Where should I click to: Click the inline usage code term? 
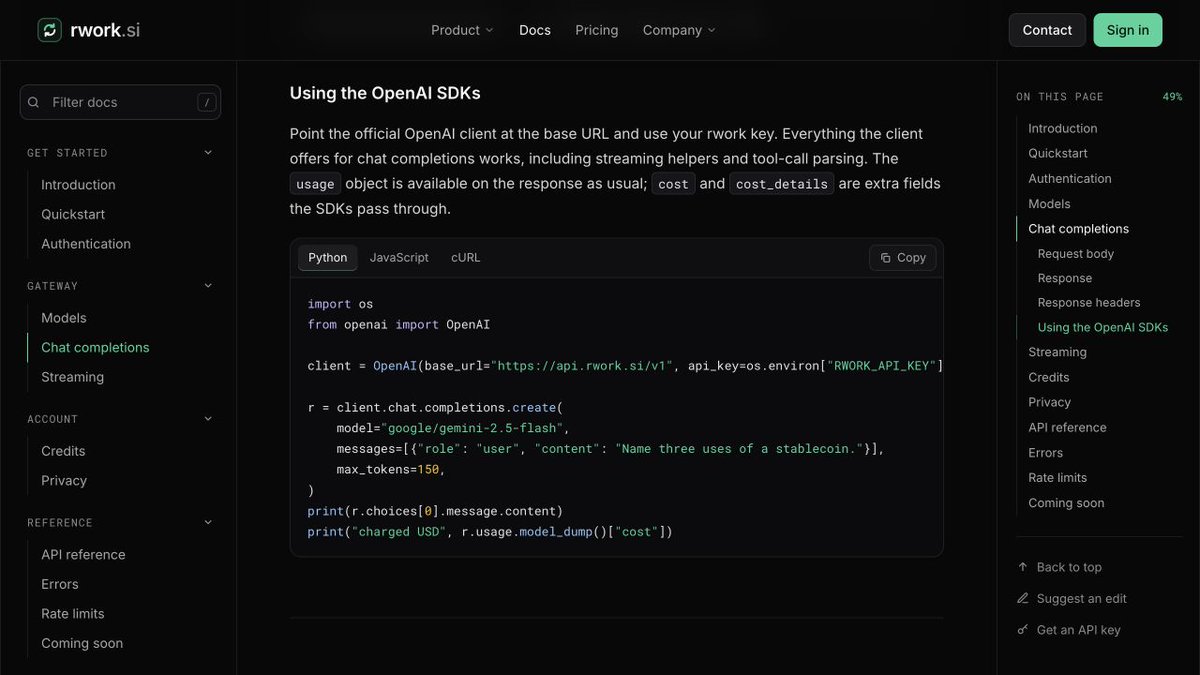pyautogui.click(x=315, y=184)
